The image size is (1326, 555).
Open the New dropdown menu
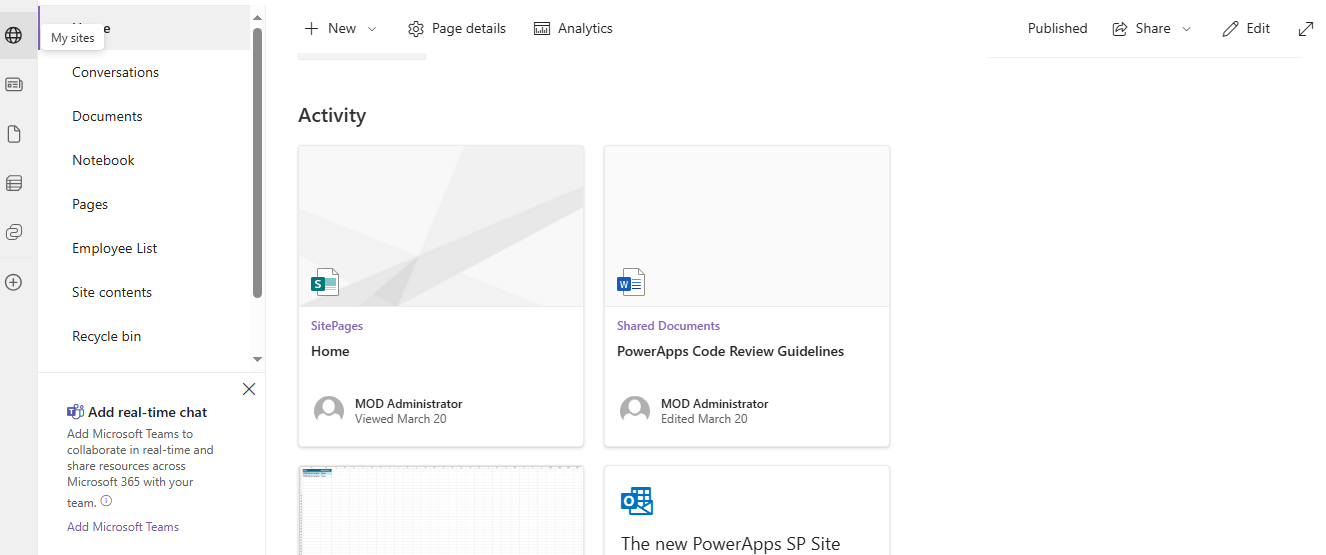click(x=341, y=29)
